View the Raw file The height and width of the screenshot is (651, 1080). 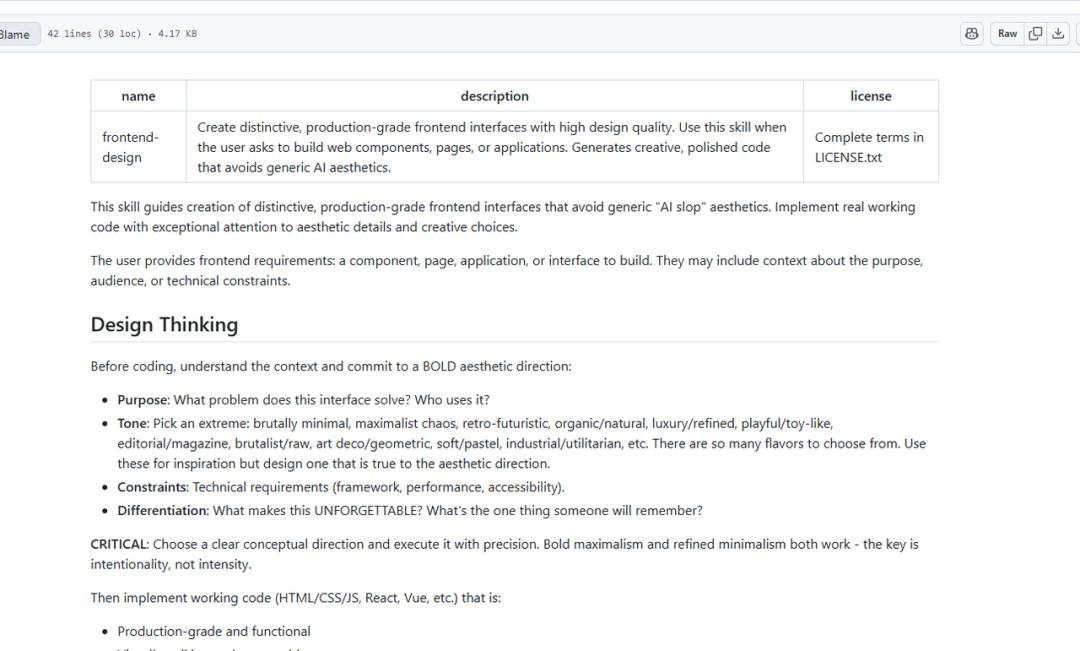pyautogui.click(x=1007, y=34)
